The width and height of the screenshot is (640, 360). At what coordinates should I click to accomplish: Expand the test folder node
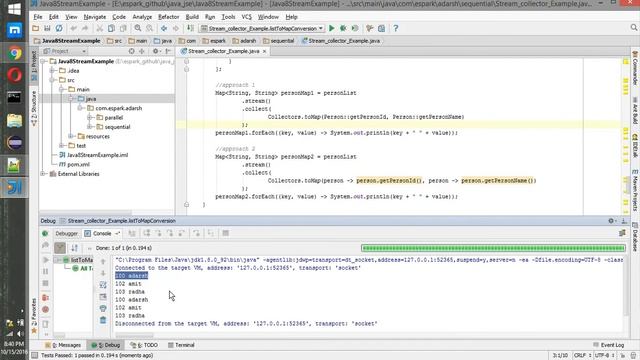[x=62, y=146]
